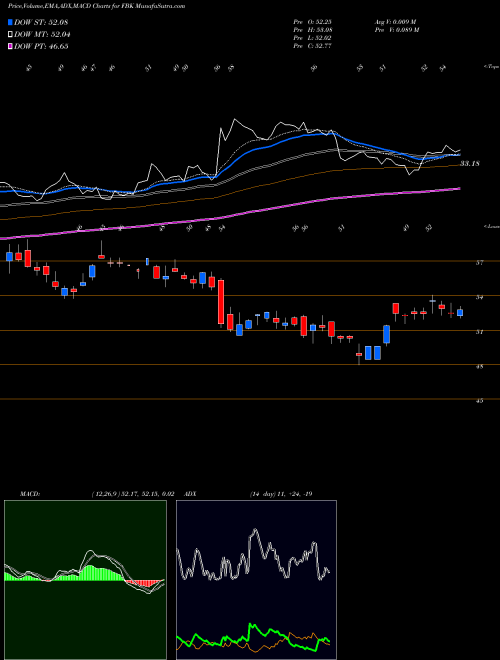Click the chart title mentioning MunafaSutra.com
The width and height of the screenshot is (500, 660).
point(97,7)
